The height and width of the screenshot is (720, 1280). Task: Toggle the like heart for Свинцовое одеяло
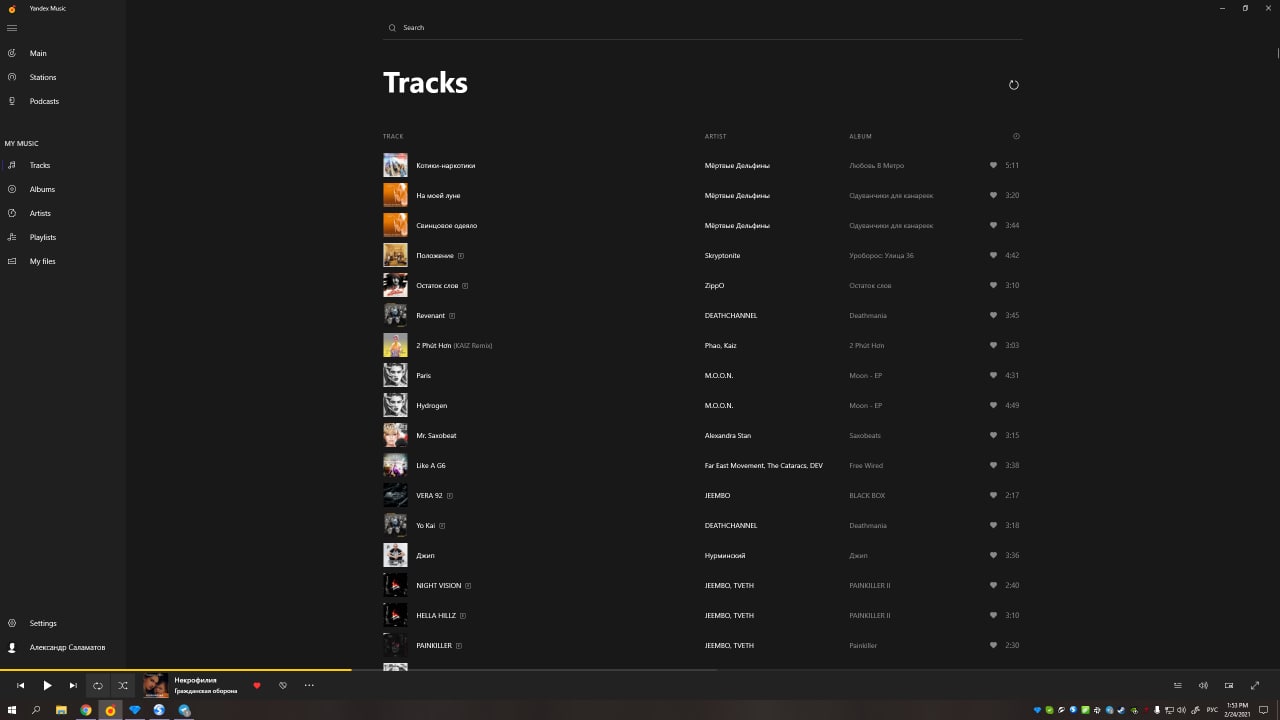[x=993, y=225]
